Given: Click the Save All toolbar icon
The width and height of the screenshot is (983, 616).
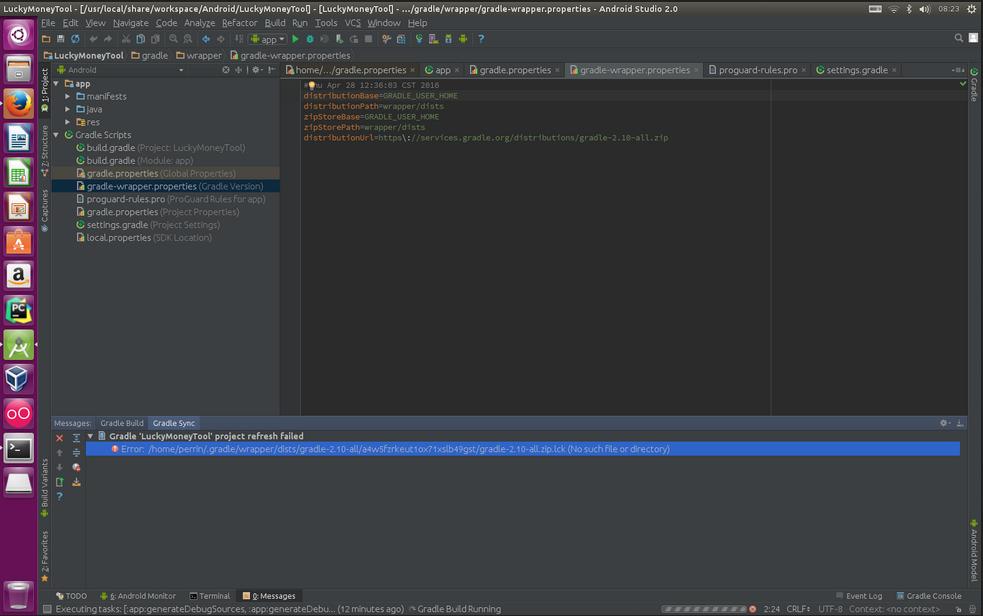Looking at the screenshot, I should point(61,39).
